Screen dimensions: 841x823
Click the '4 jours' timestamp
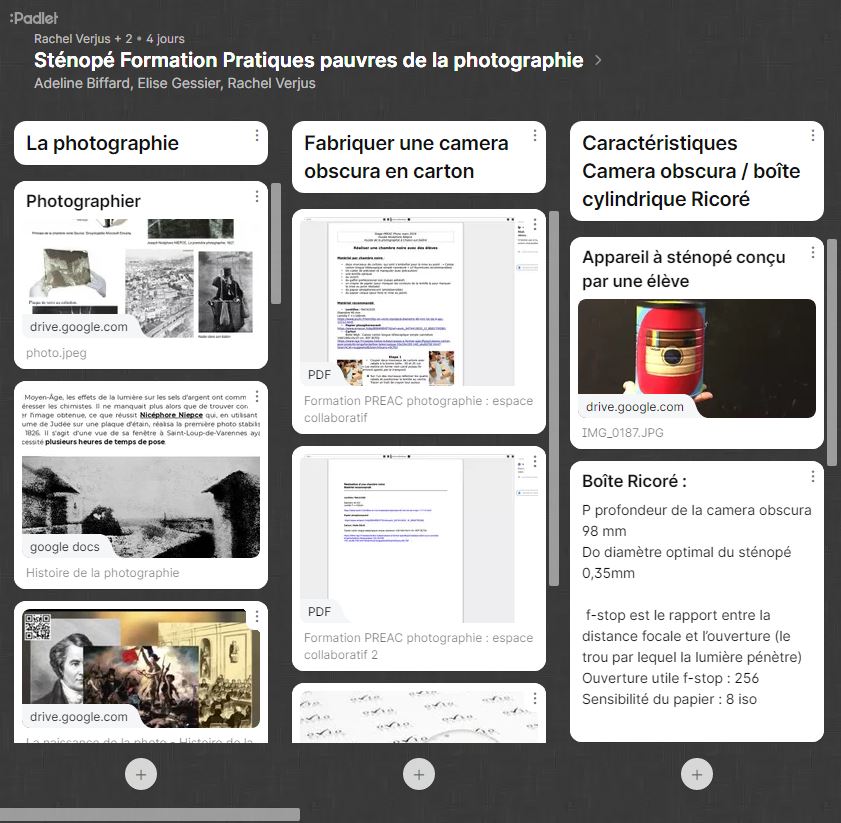point(165,39)
